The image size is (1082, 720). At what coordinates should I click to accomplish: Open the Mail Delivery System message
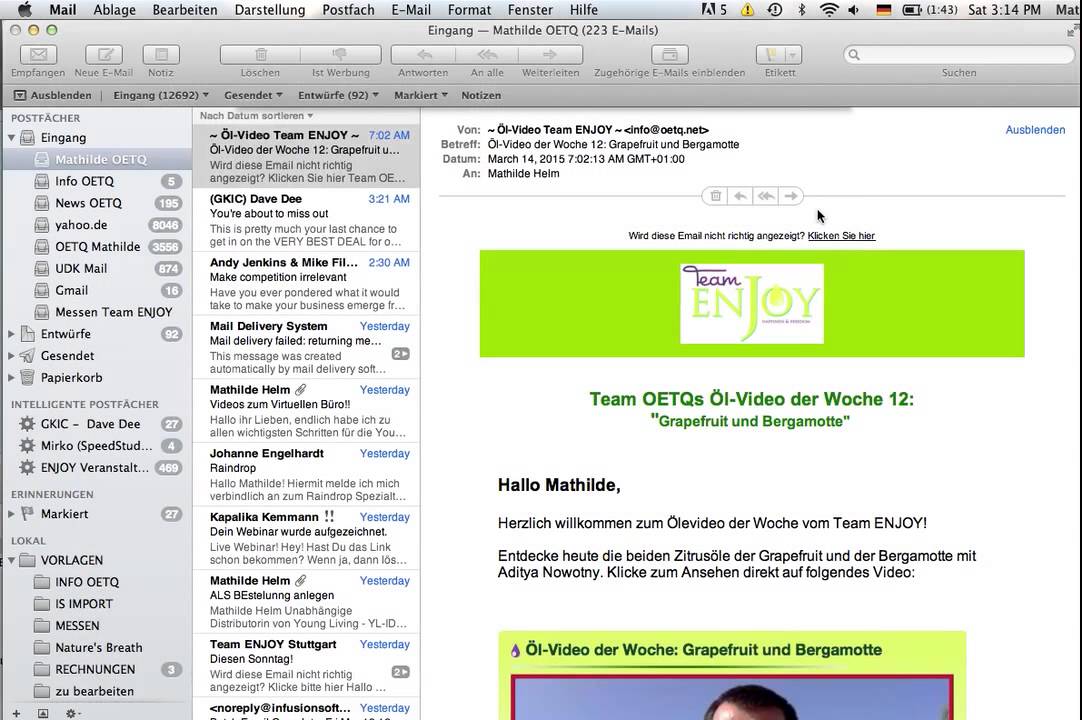coord(307,347)
